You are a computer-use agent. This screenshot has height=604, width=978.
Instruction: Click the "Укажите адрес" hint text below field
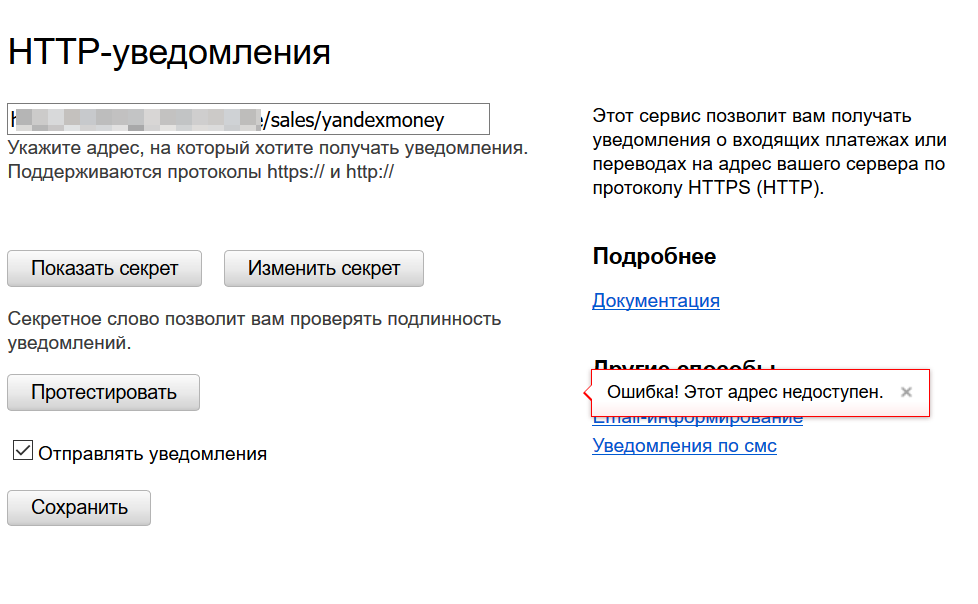click(267, 148)
